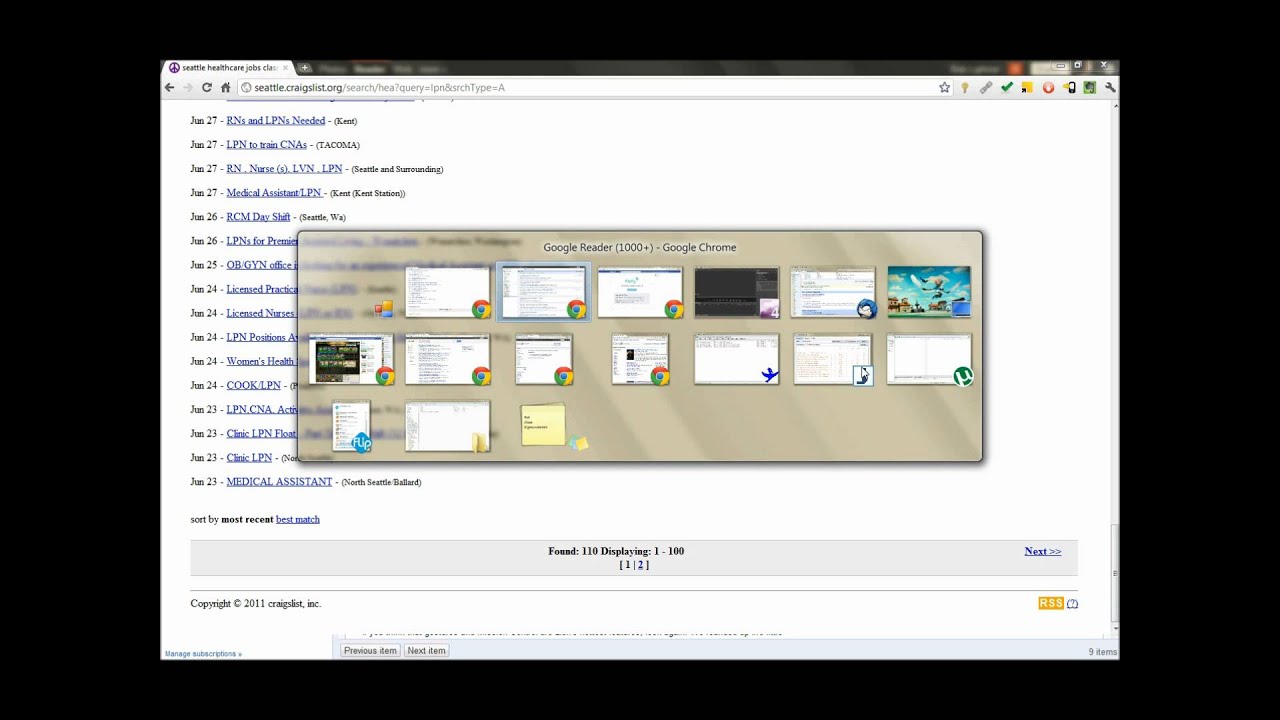Reload the craigslist page
The height and width of the screenshot is (720, 1280).
[x=207, y=88]
